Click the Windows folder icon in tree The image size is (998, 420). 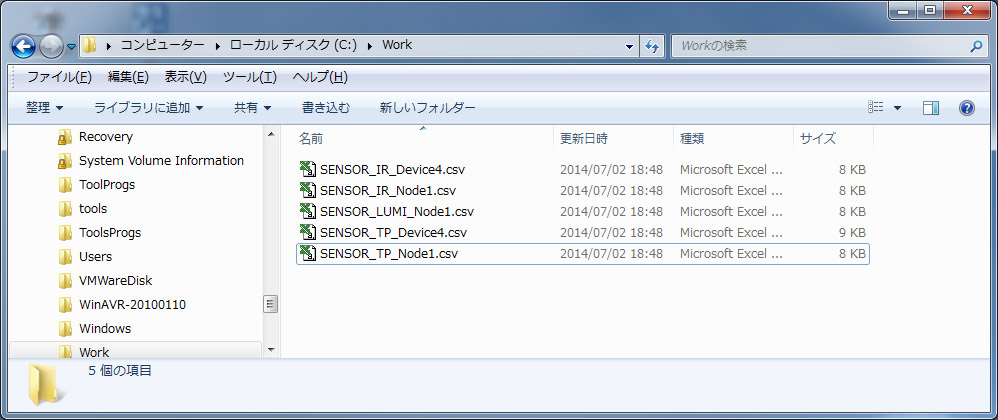coord(65,328)
